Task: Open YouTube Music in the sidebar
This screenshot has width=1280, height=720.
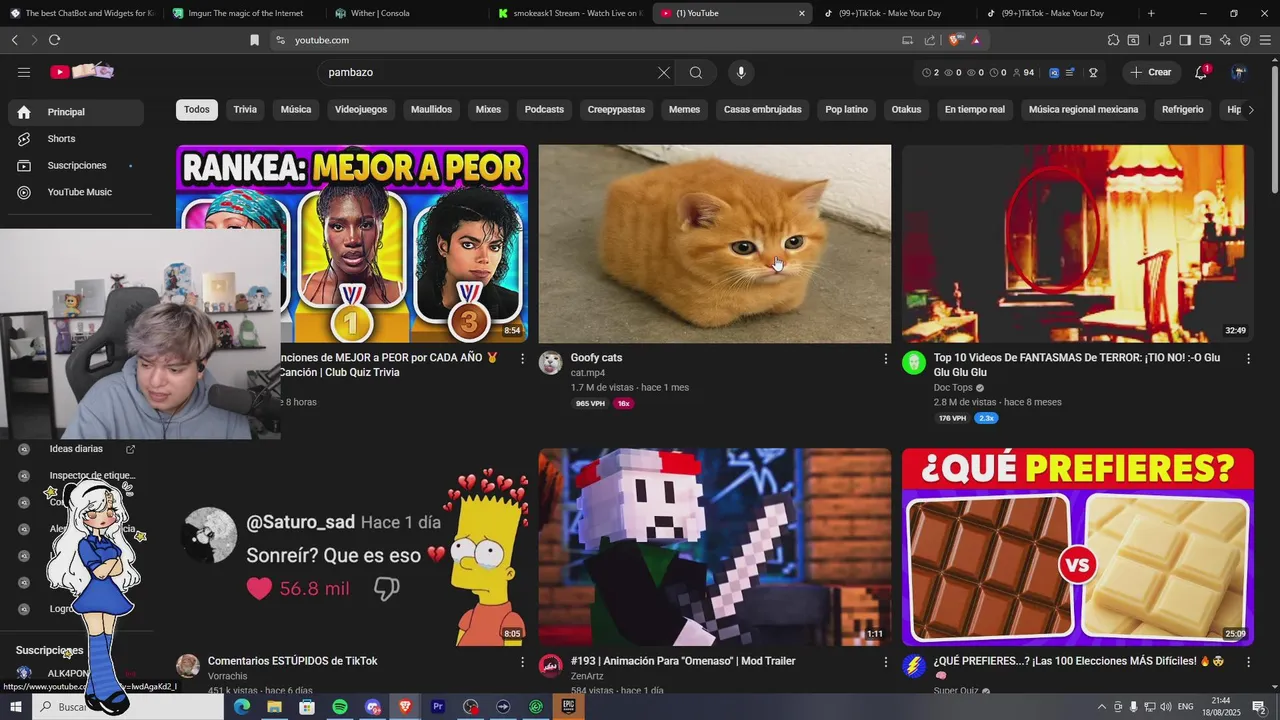Action: click(x=76, y=192)
